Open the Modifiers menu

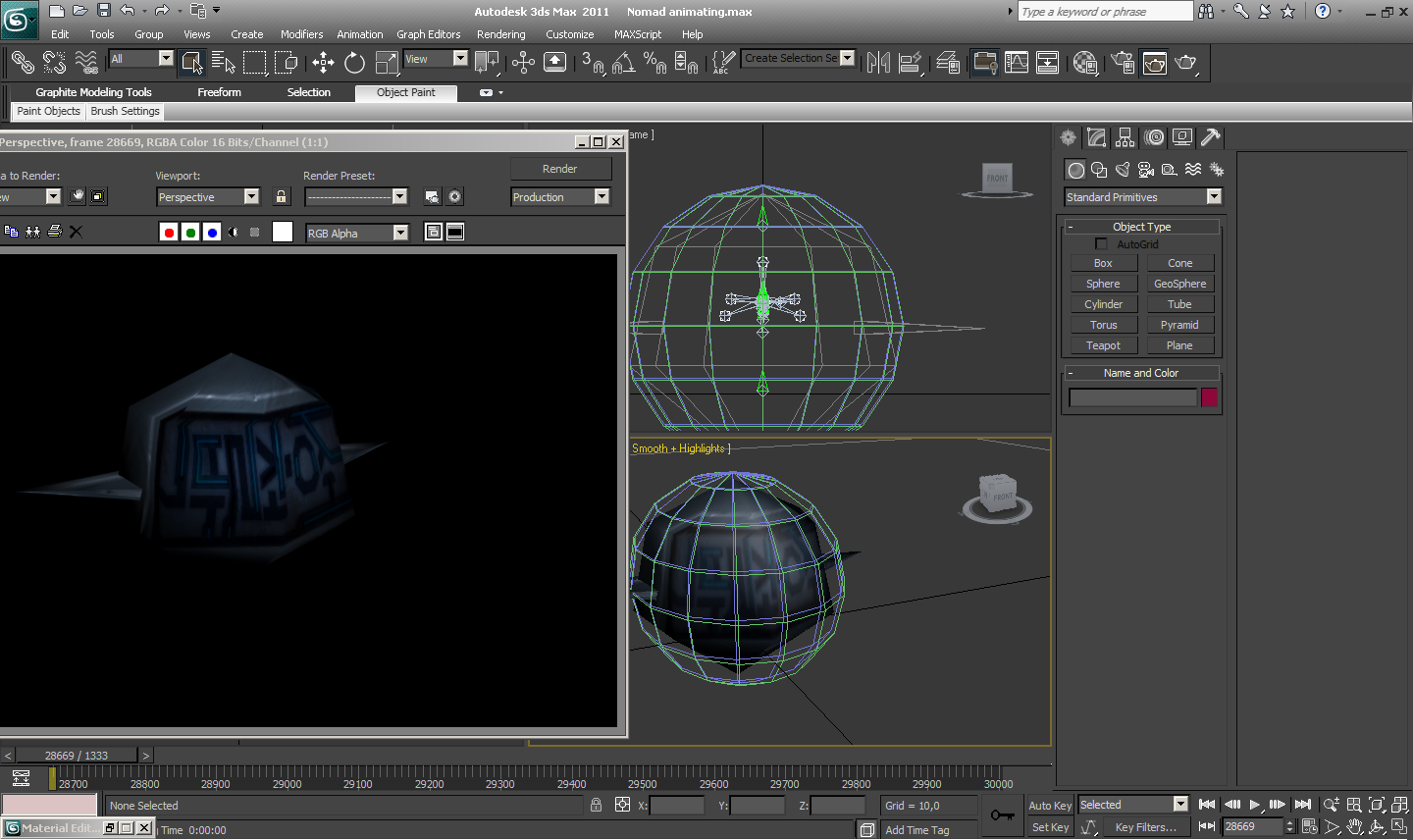click(x=301, y=34)
